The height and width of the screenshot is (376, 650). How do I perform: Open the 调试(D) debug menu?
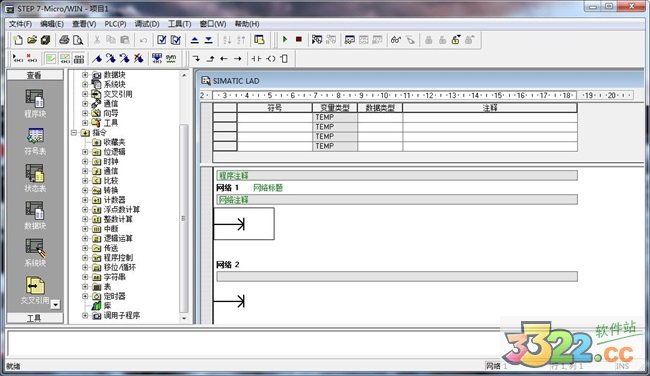tap(147, 24)
